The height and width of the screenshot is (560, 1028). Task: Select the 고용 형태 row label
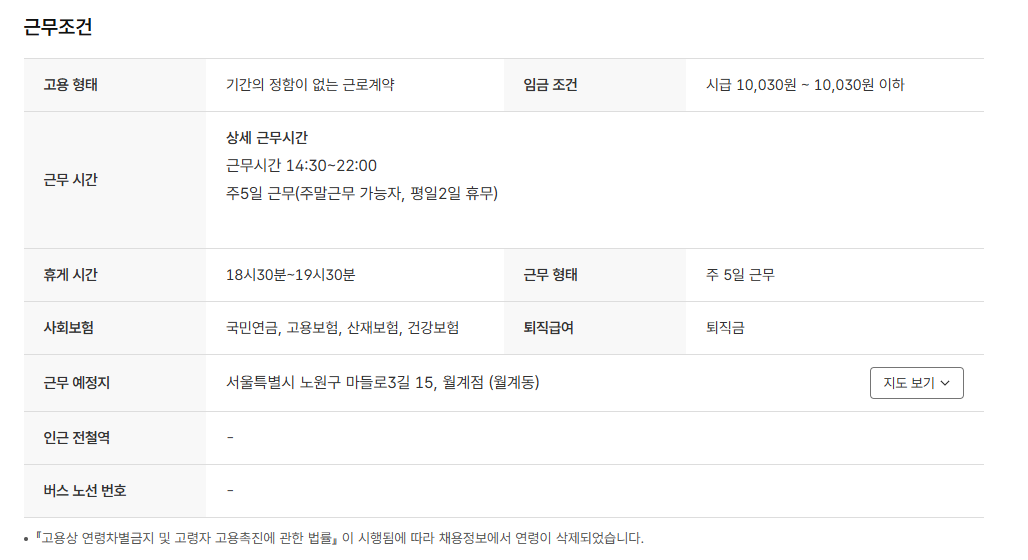(x=70, y=85)
